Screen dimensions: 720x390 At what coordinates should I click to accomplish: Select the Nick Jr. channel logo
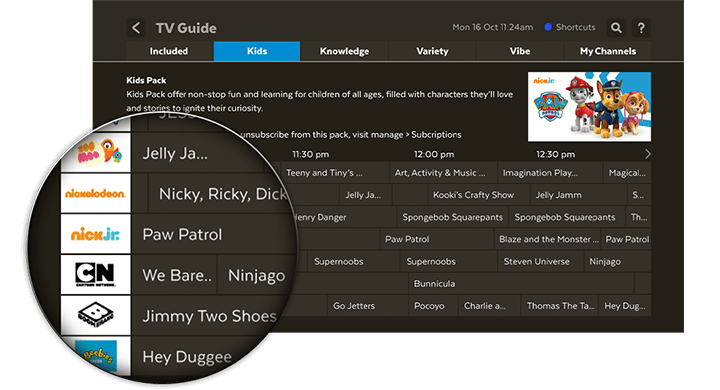point(96,234)
